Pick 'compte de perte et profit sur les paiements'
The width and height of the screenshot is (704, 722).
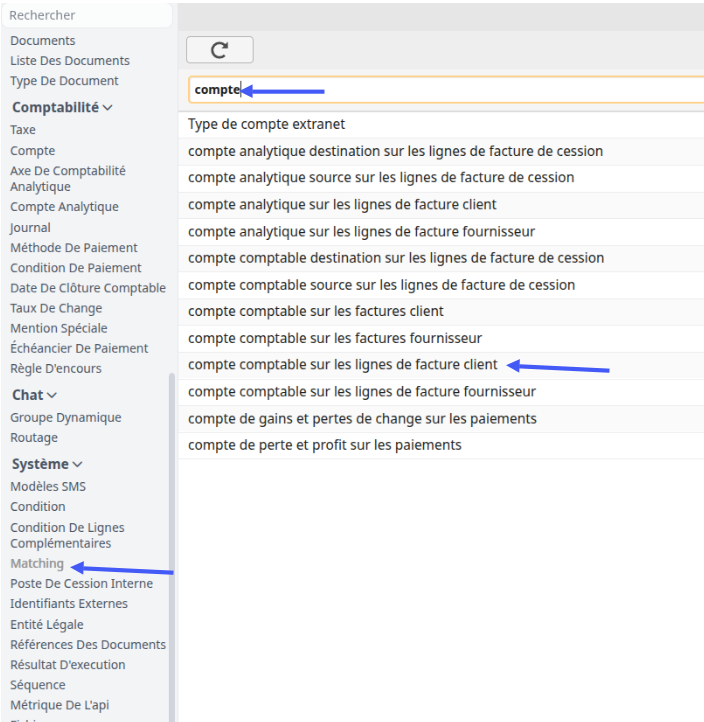[441, 446]
